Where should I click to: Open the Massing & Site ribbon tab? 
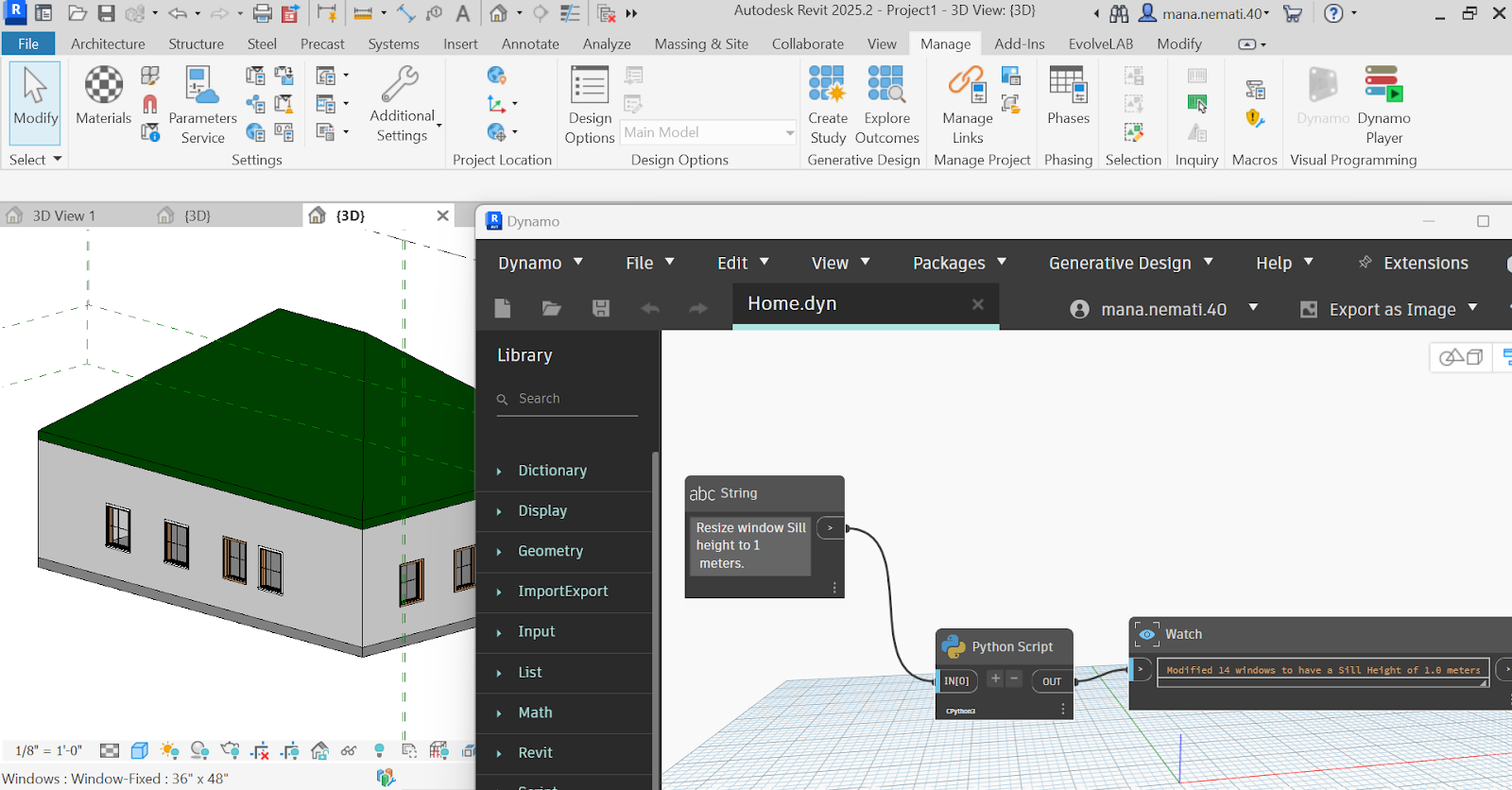coord(701,43)
